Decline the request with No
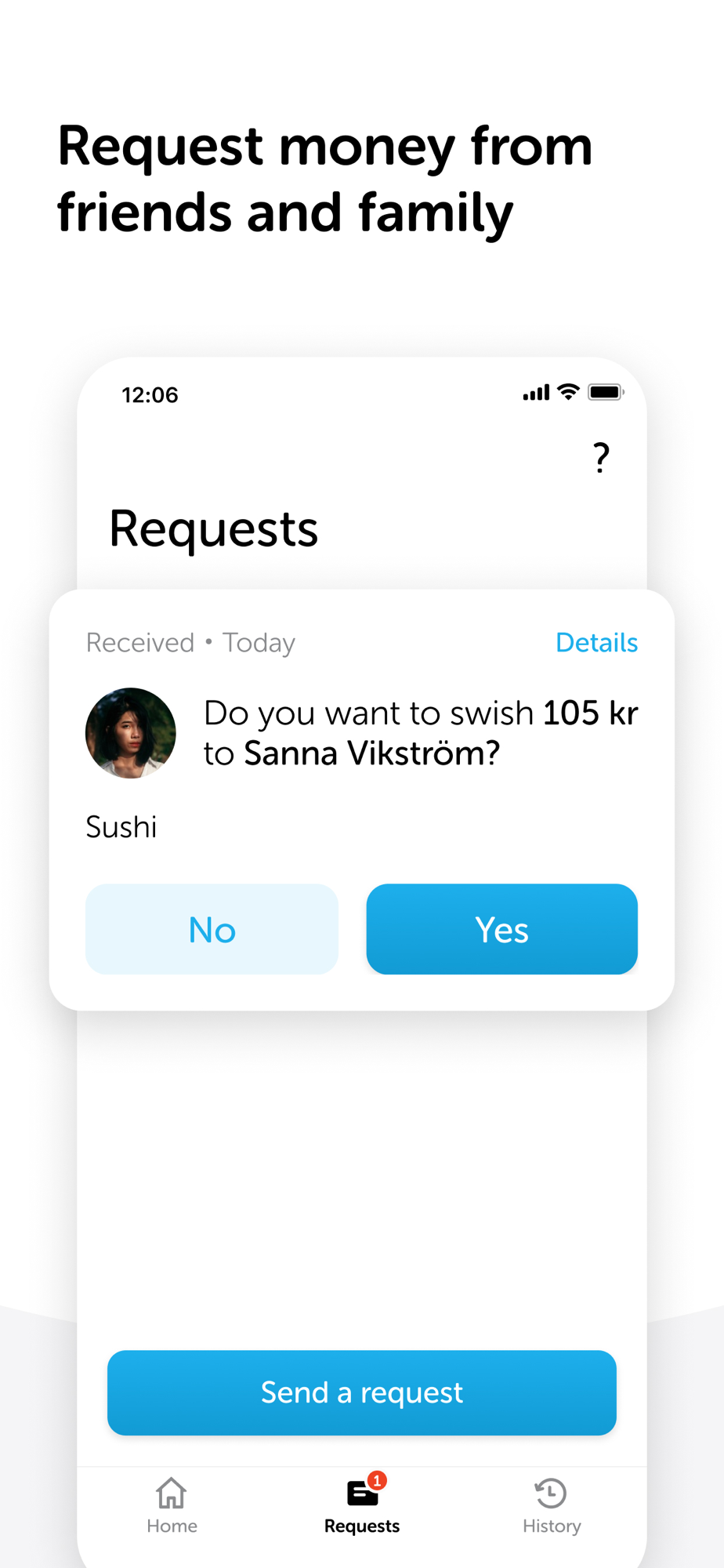The width and height of the screenshot is (724, 1568). pos(212,929)
